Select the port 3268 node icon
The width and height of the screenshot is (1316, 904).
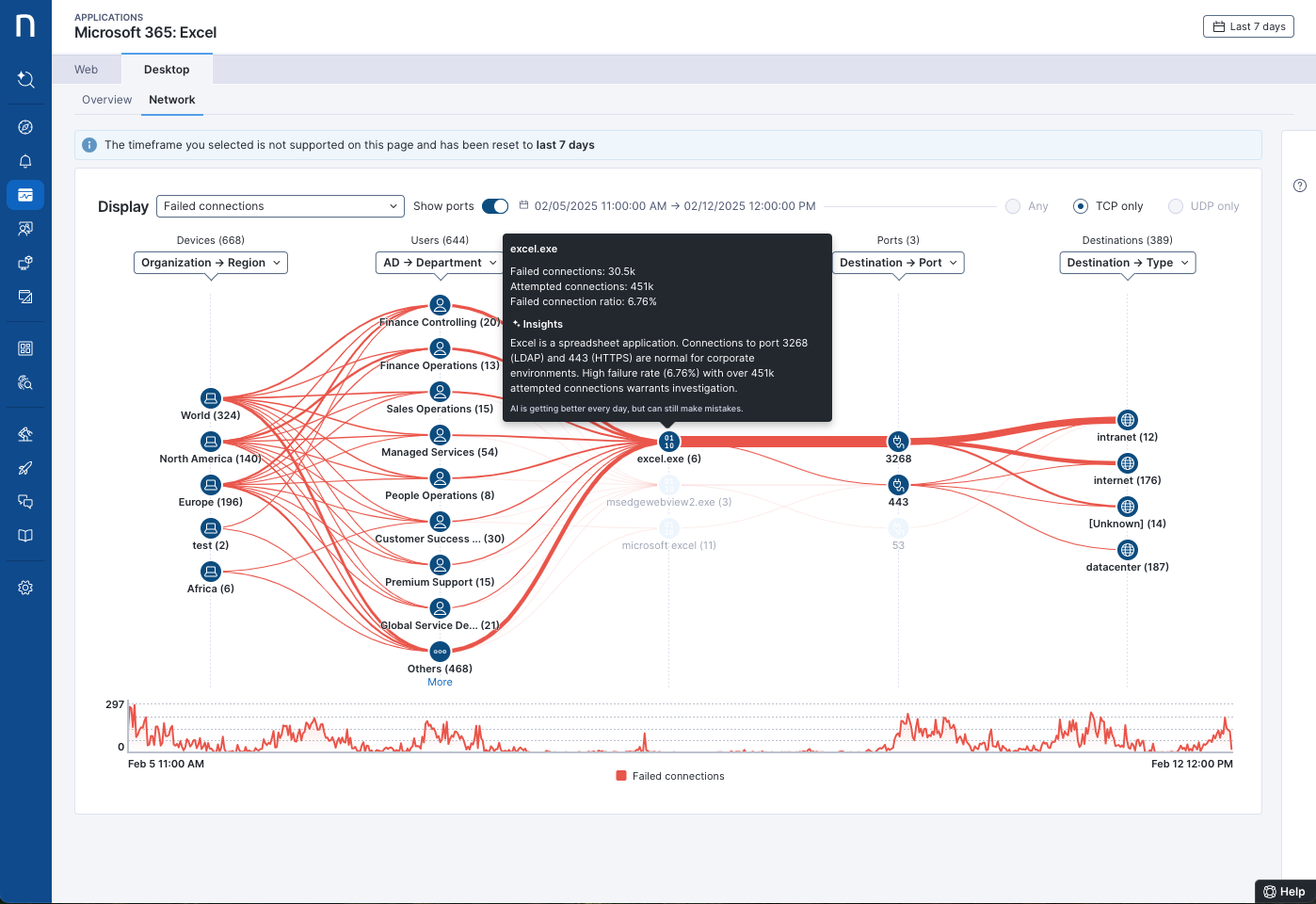pyautogui.click(x=898, y=442)
